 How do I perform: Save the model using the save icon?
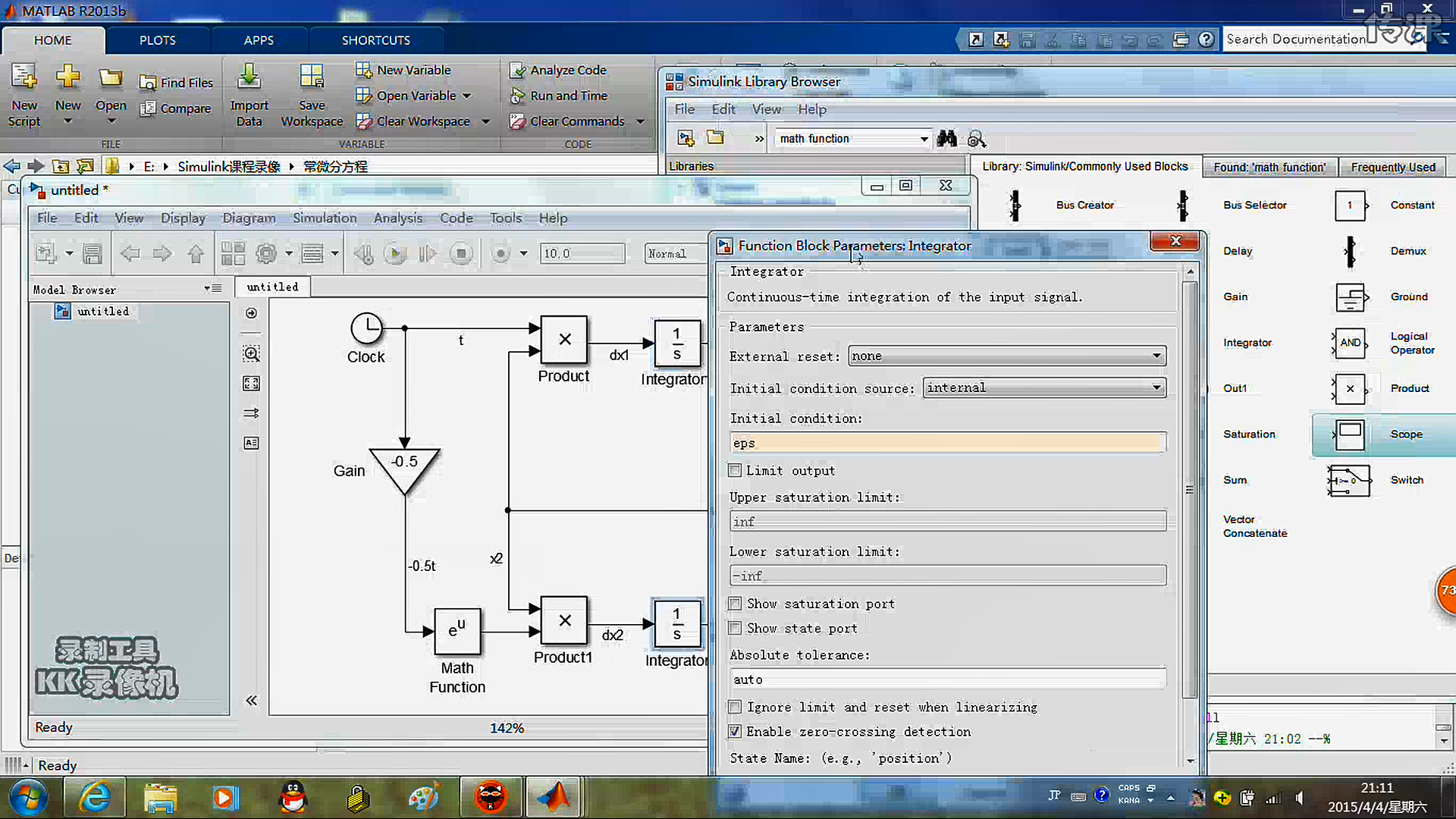click(x=92, y=253)
